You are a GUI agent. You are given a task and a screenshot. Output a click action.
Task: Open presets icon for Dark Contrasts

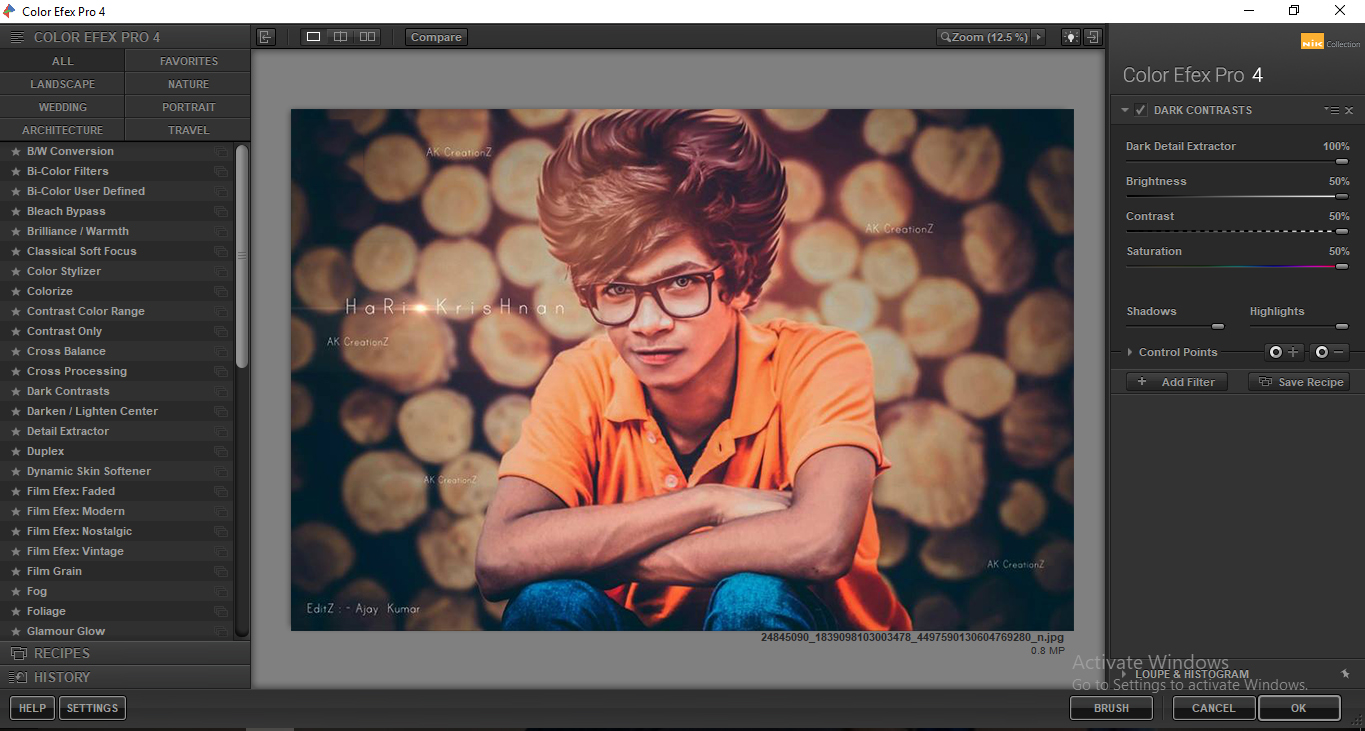(x=221, y=392)
